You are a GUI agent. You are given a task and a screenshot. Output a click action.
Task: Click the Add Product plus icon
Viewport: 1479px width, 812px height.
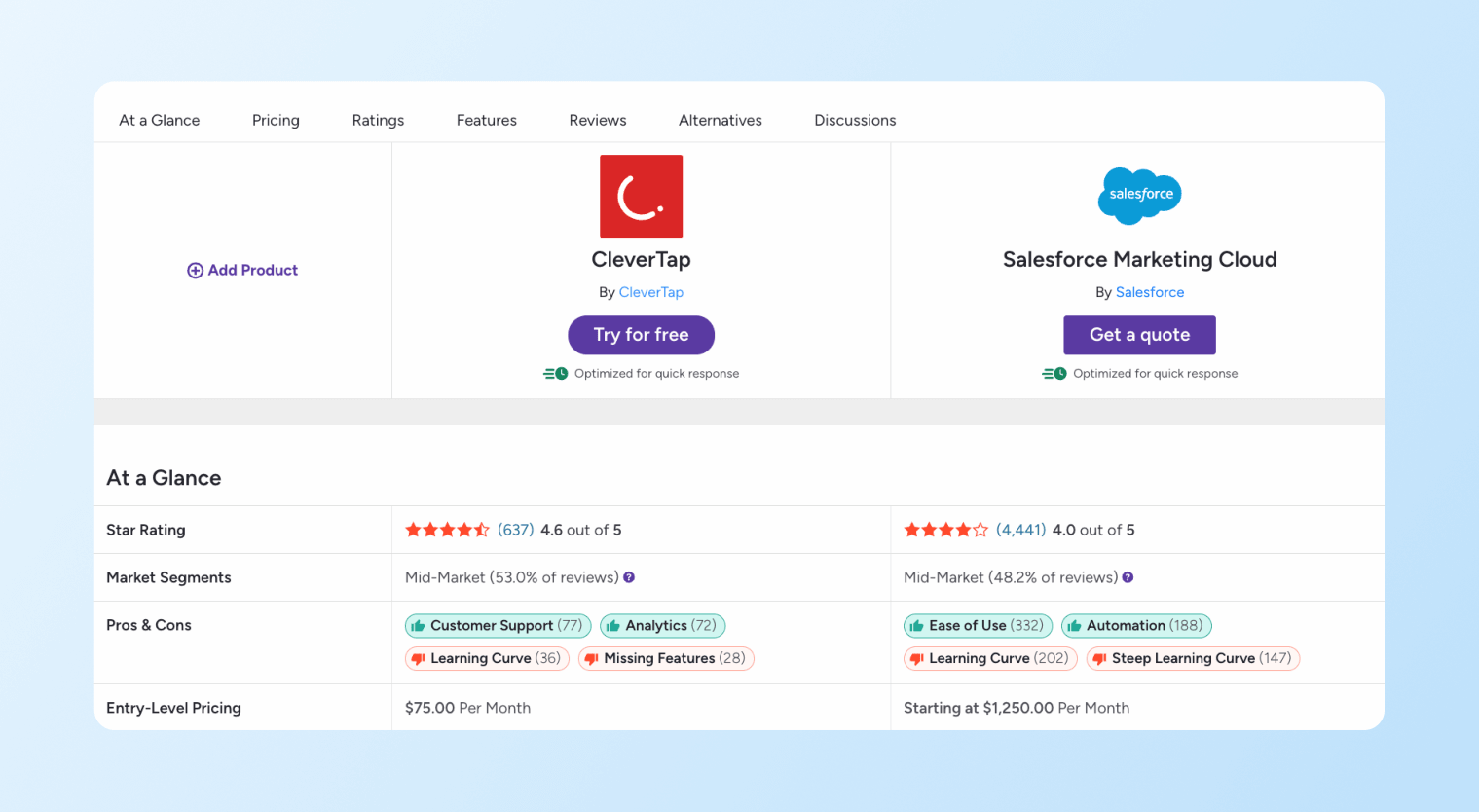click(x=195, y=271)
